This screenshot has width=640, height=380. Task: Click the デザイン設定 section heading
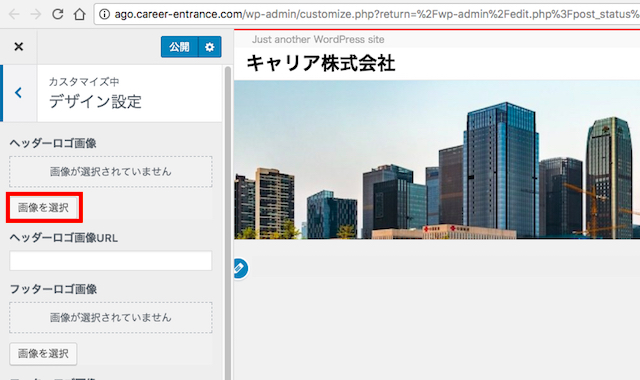tap(96, 102)
